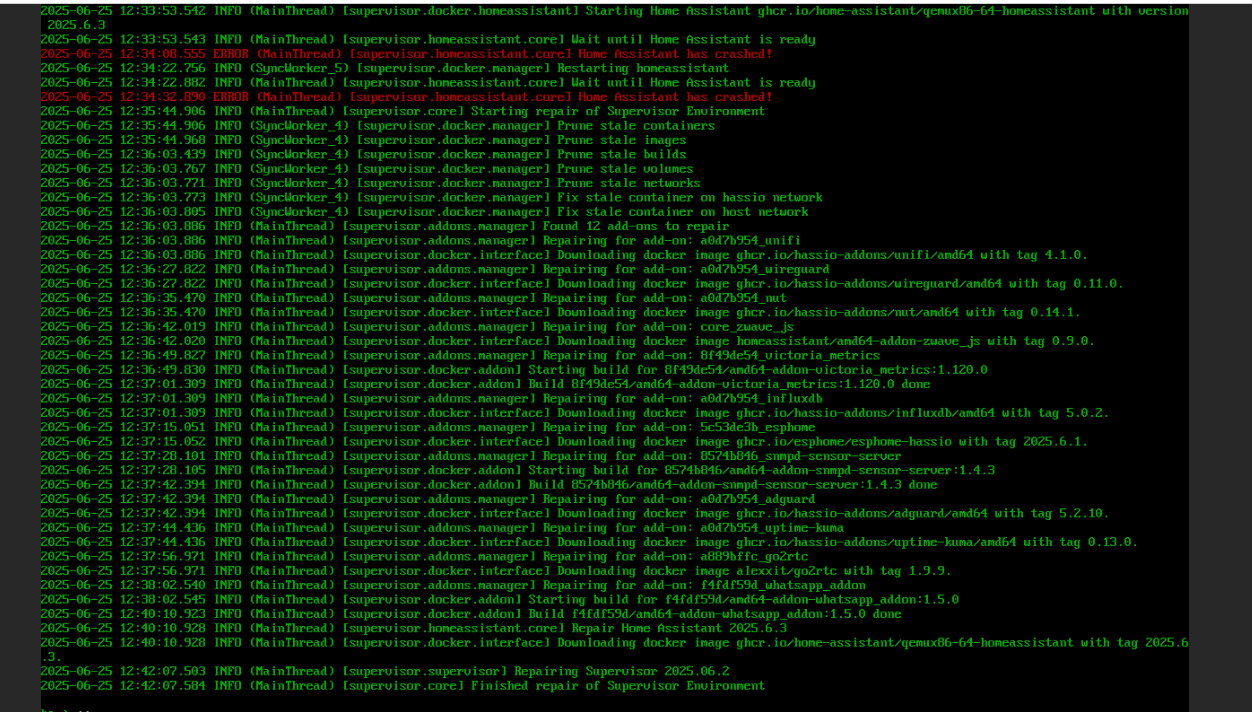Select add-on name 'a0d7b954_influxdb'

point(761,399)
